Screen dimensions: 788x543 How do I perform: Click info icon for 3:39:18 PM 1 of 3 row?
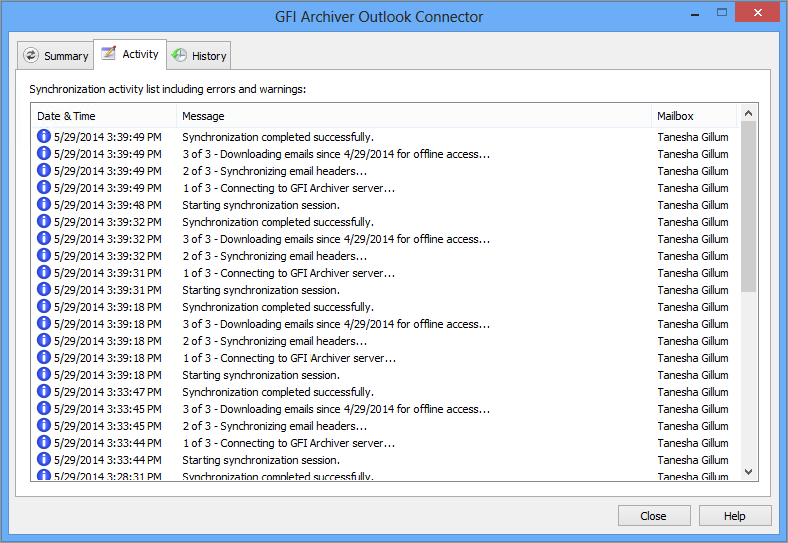(x=44, y=357)
